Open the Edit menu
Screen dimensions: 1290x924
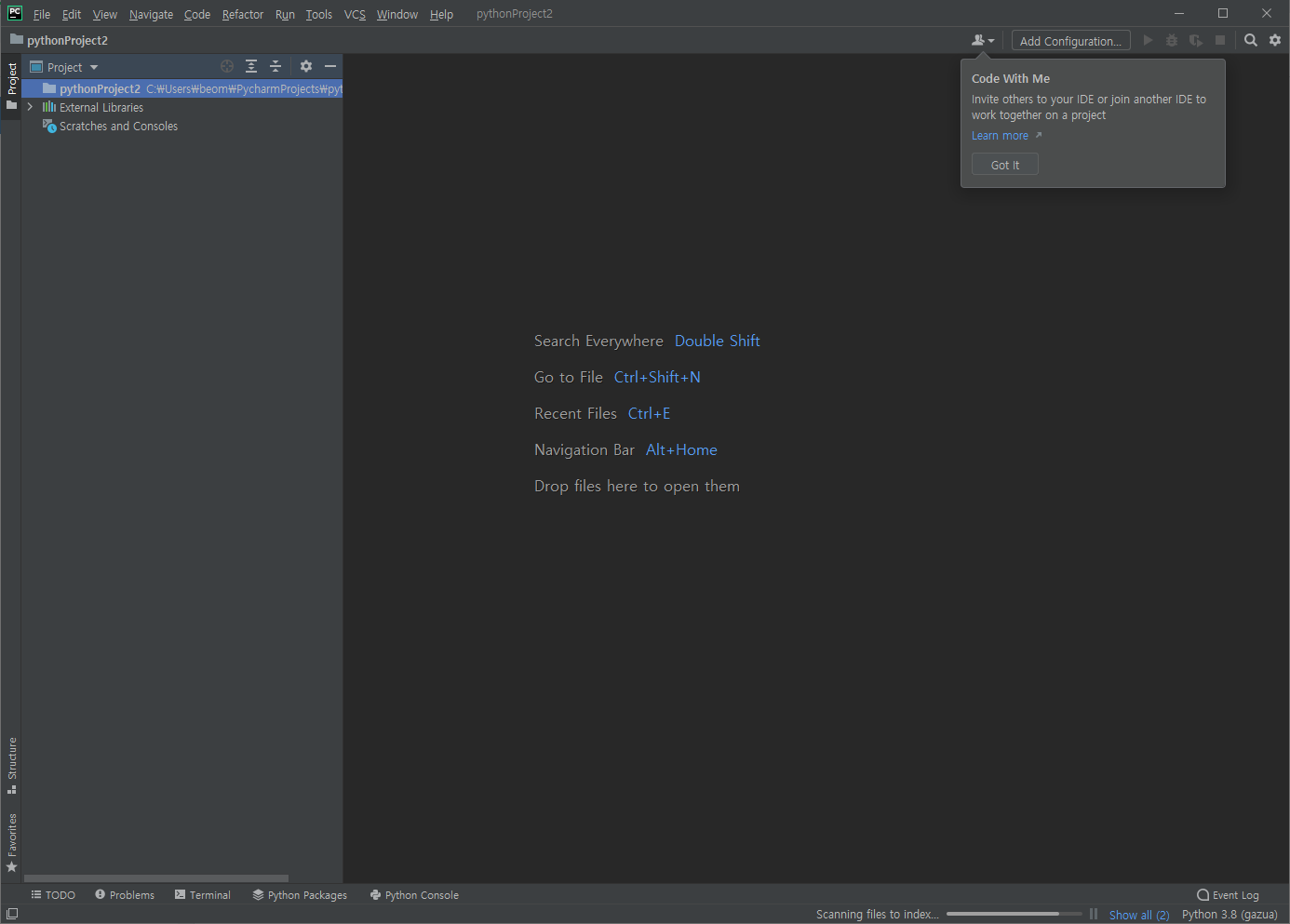(72, 14)
